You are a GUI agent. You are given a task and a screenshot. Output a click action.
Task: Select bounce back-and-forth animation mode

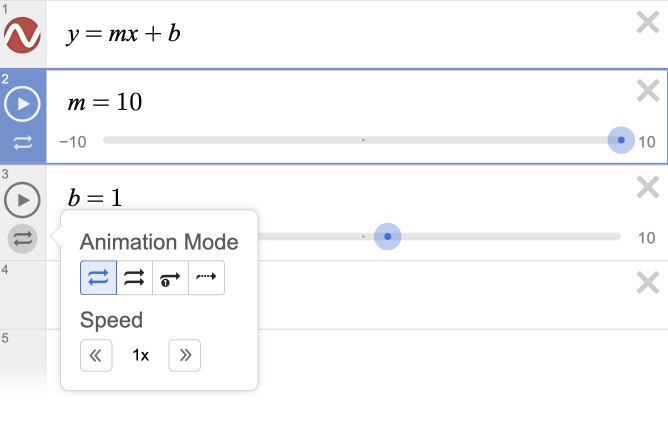click(x=98, y=277)
